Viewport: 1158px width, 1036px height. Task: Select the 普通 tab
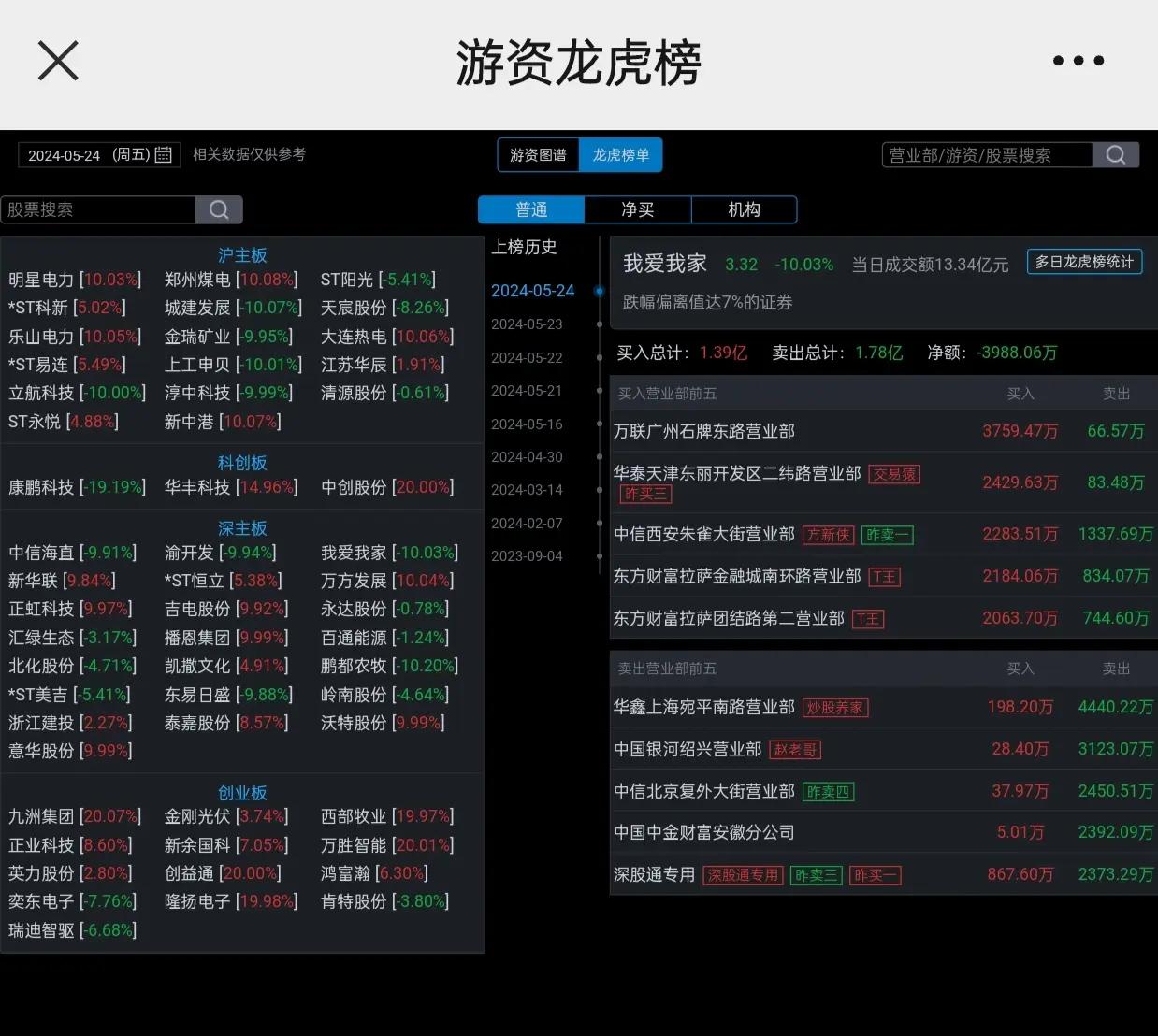(x=531, y=209)
